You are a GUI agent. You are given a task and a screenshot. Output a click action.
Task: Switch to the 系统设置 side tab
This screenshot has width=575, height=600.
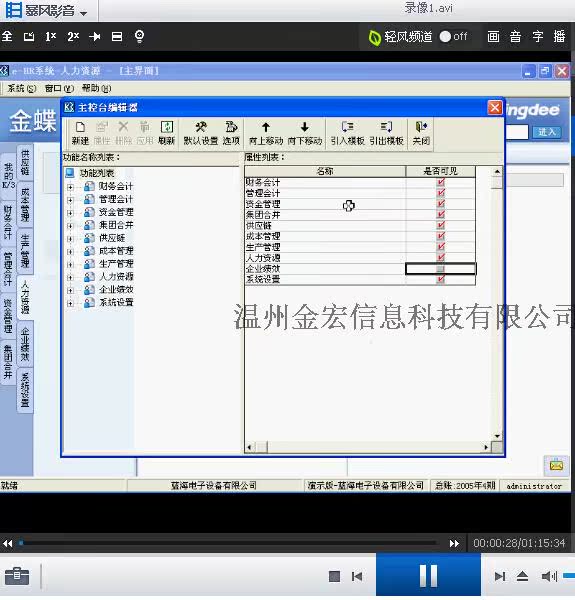tap(25, 390)
